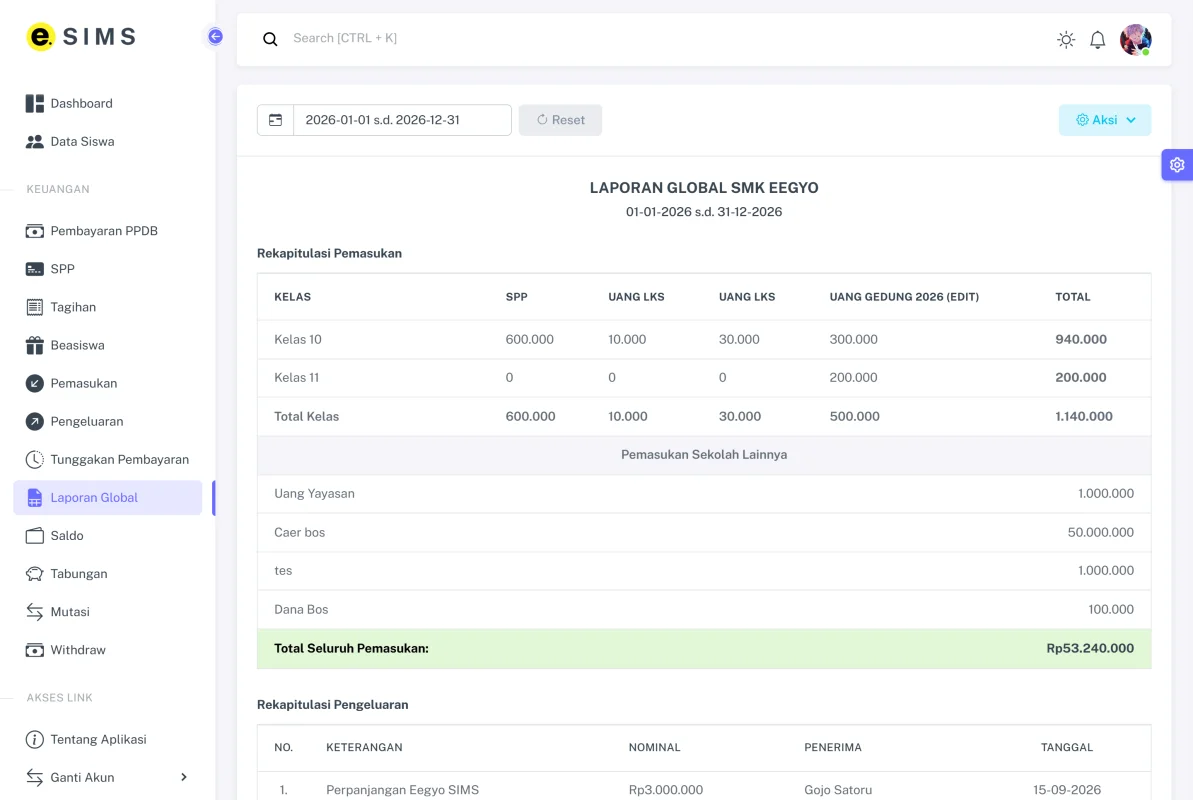Expand the Ganti Akun submenu chevron

[x=183, y=777]
